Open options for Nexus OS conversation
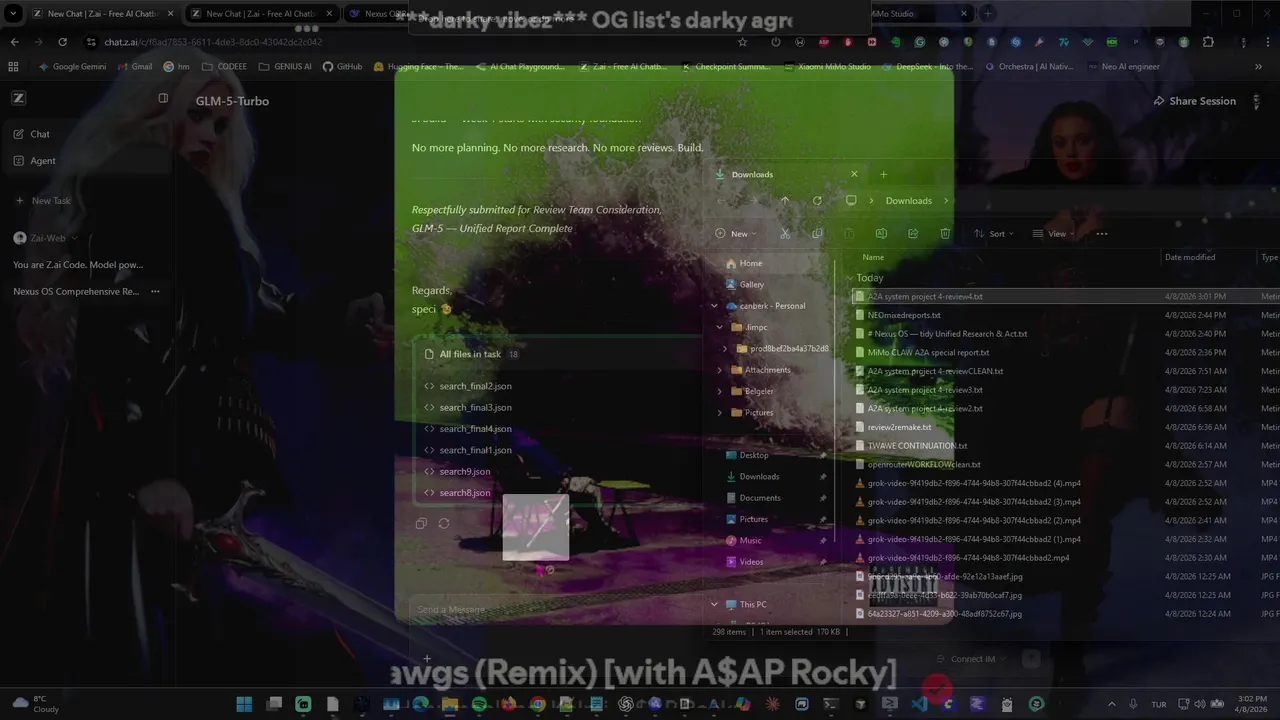This screenshot has height=720, width=1280. [x=155, y=292]
